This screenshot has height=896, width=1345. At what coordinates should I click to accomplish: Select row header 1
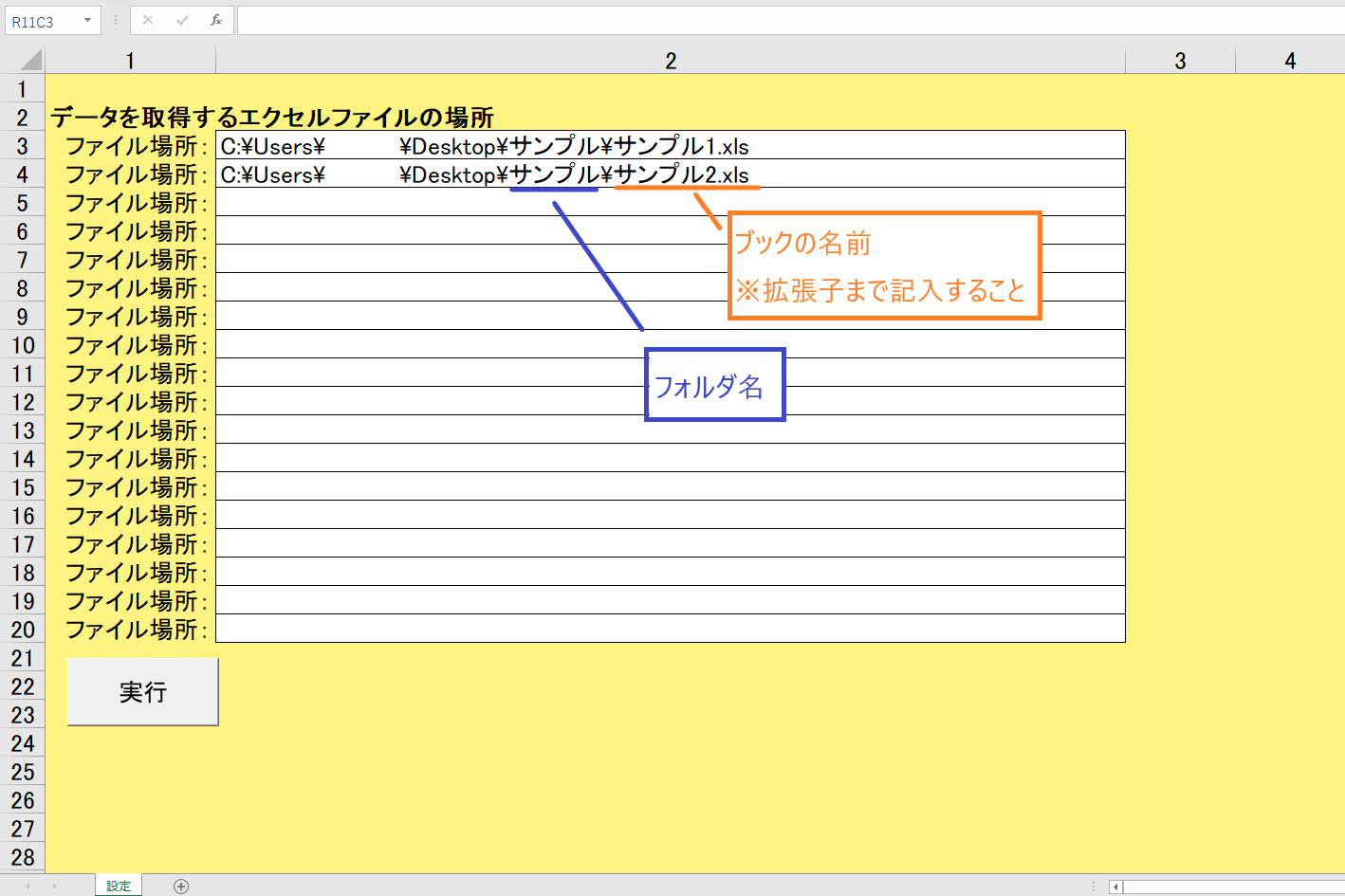(x=22, y=89)
